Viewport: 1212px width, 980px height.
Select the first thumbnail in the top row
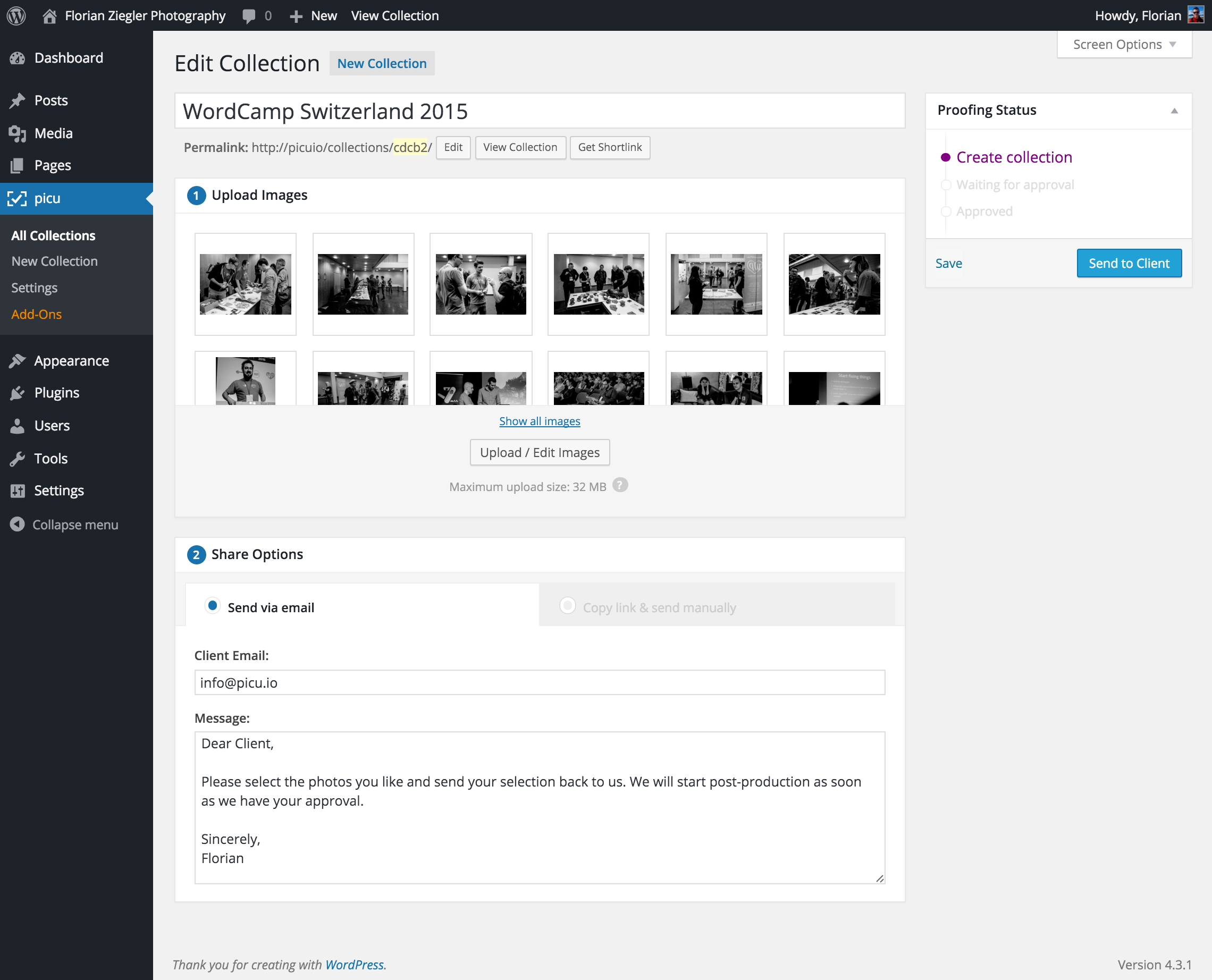pos(246,284)
